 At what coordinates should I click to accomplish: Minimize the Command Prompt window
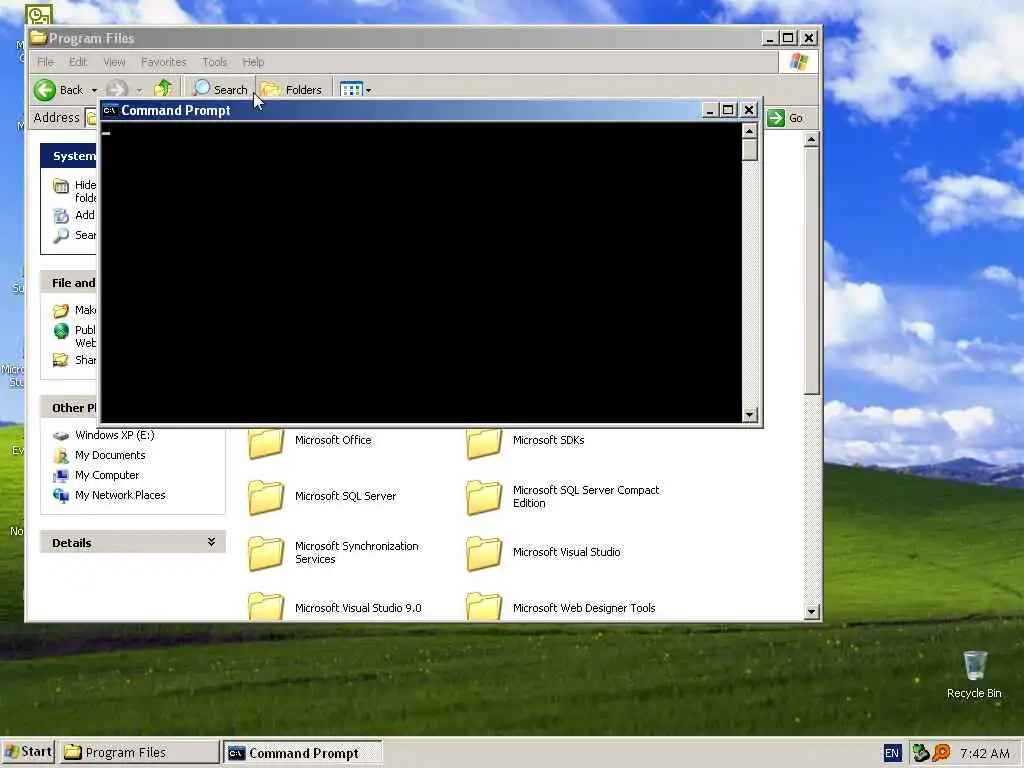coord(709,110)
